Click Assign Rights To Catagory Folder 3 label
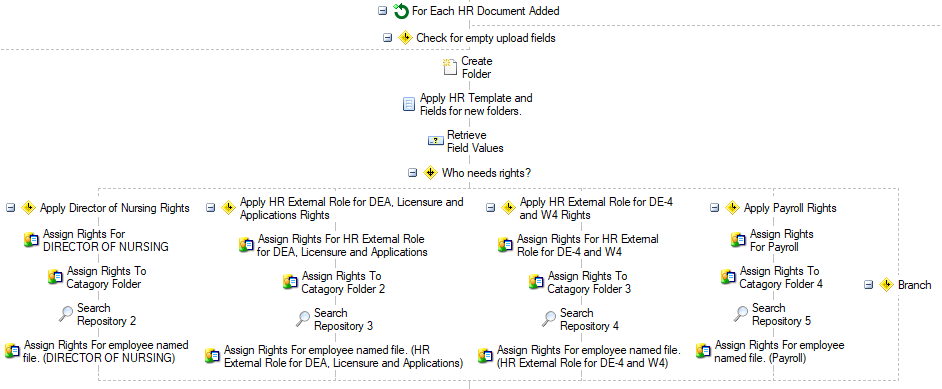 pos(589,282)
